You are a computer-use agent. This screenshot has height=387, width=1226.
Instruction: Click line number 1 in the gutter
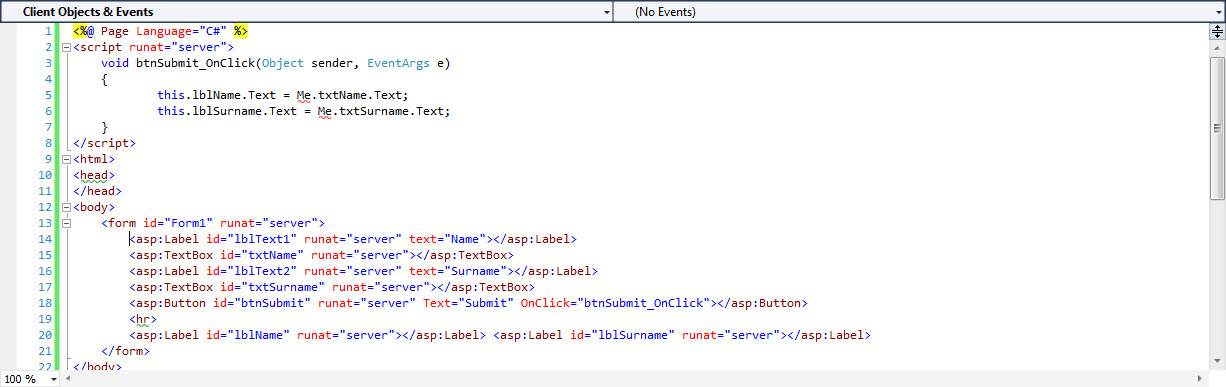[x=48, y=31]
